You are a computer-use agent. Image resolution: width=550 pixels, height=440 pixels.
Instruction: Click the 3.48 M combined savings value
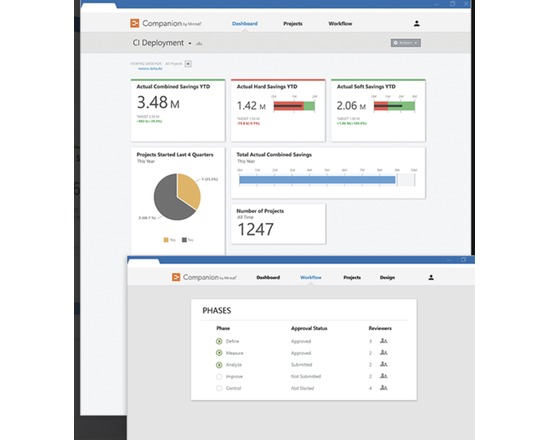158,102
